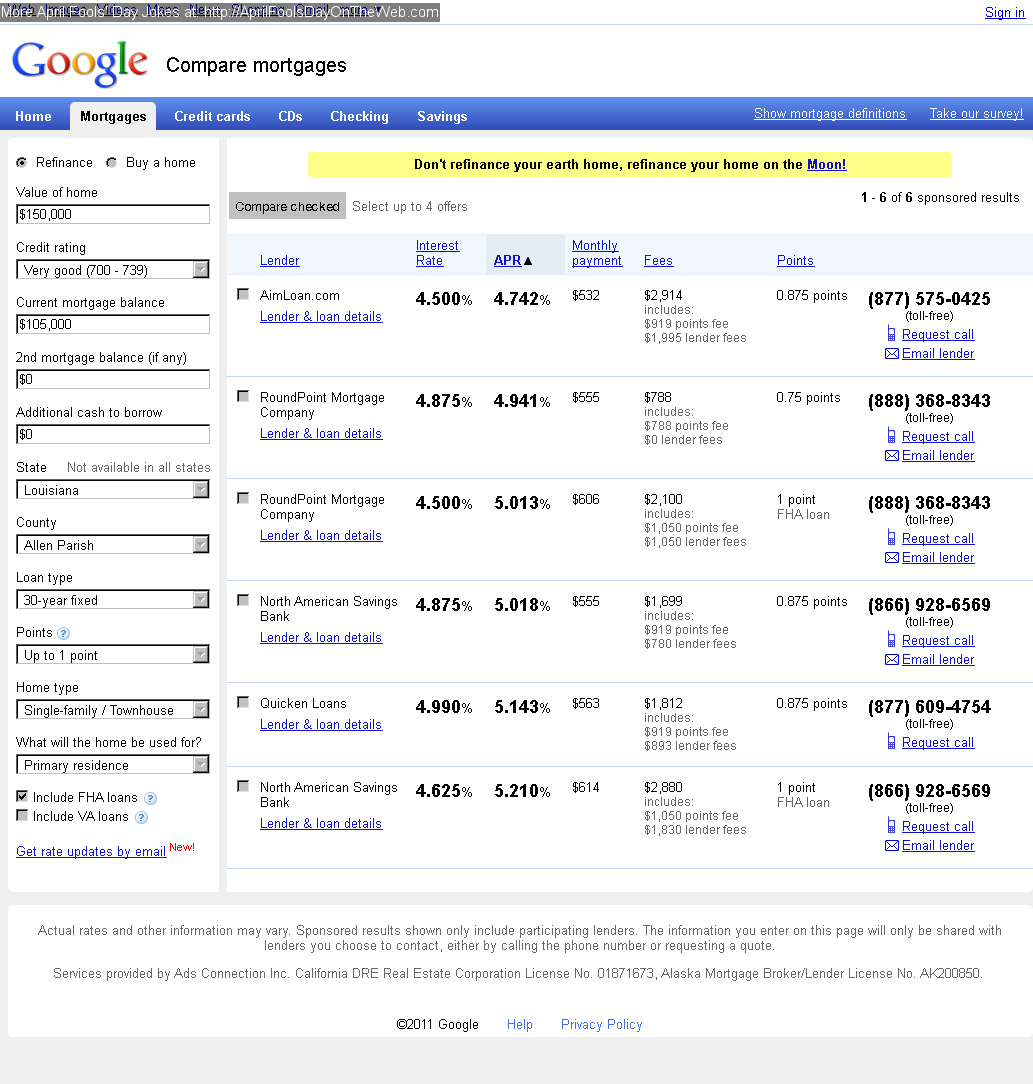
Task: Open Lender & loan details for AimLoan.com
Action: click(321, 317)
